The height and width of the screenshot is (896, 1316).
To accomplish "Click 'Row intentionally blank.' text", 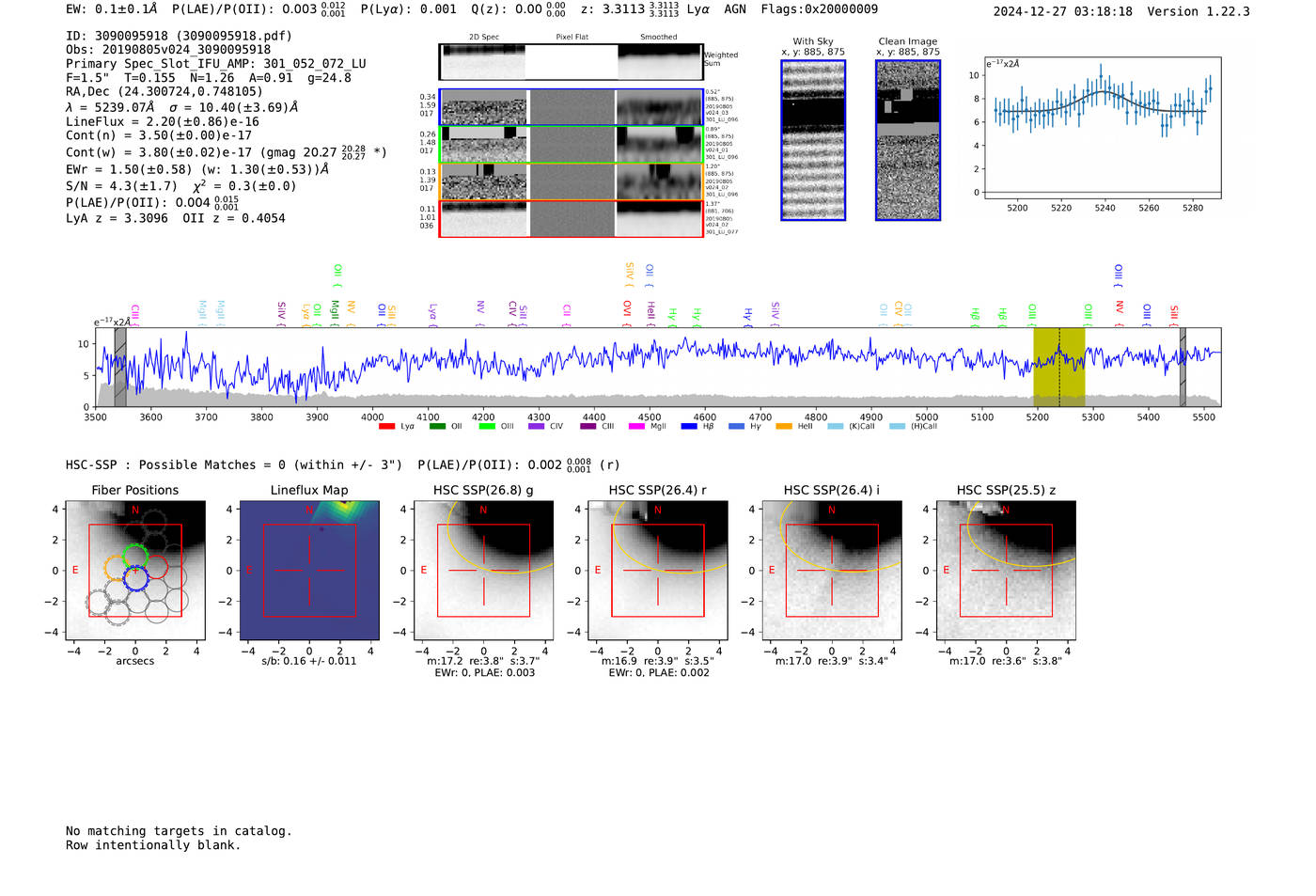I will pos(153,845).
